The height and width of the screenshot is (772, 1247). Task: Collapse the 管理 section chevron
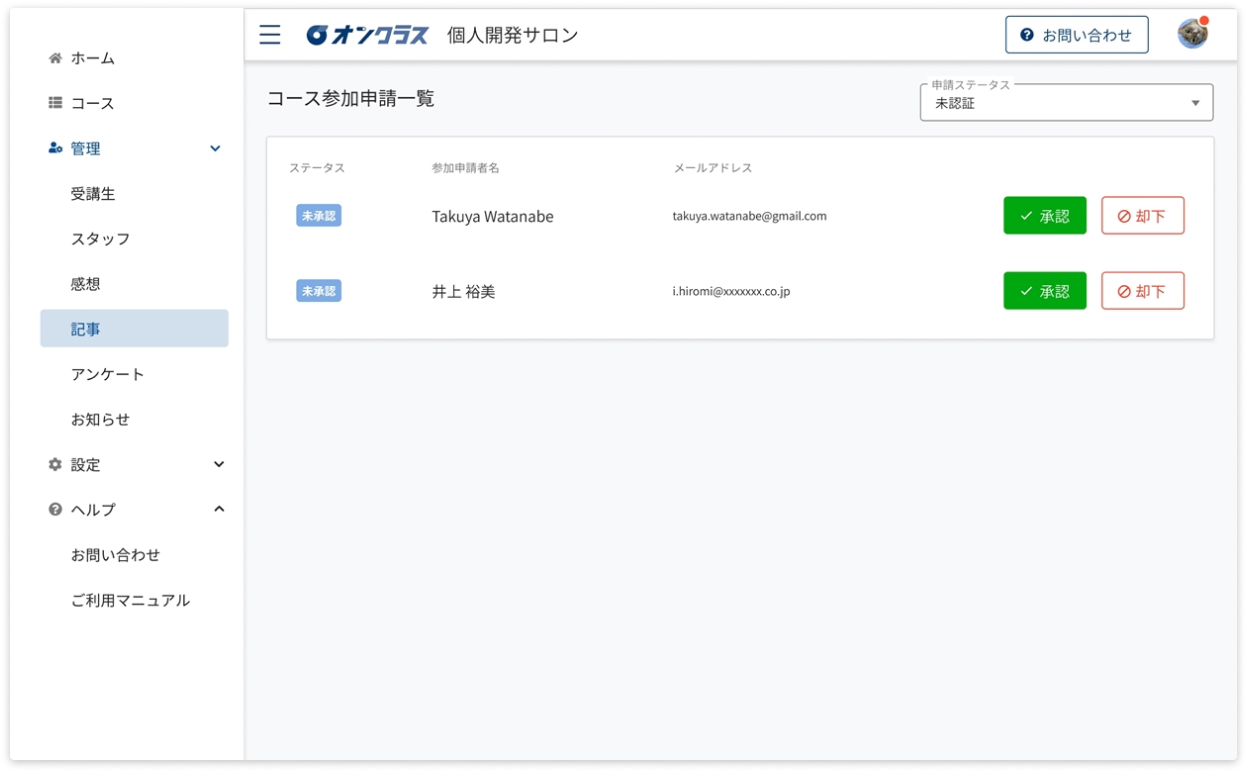click(215, 148)
